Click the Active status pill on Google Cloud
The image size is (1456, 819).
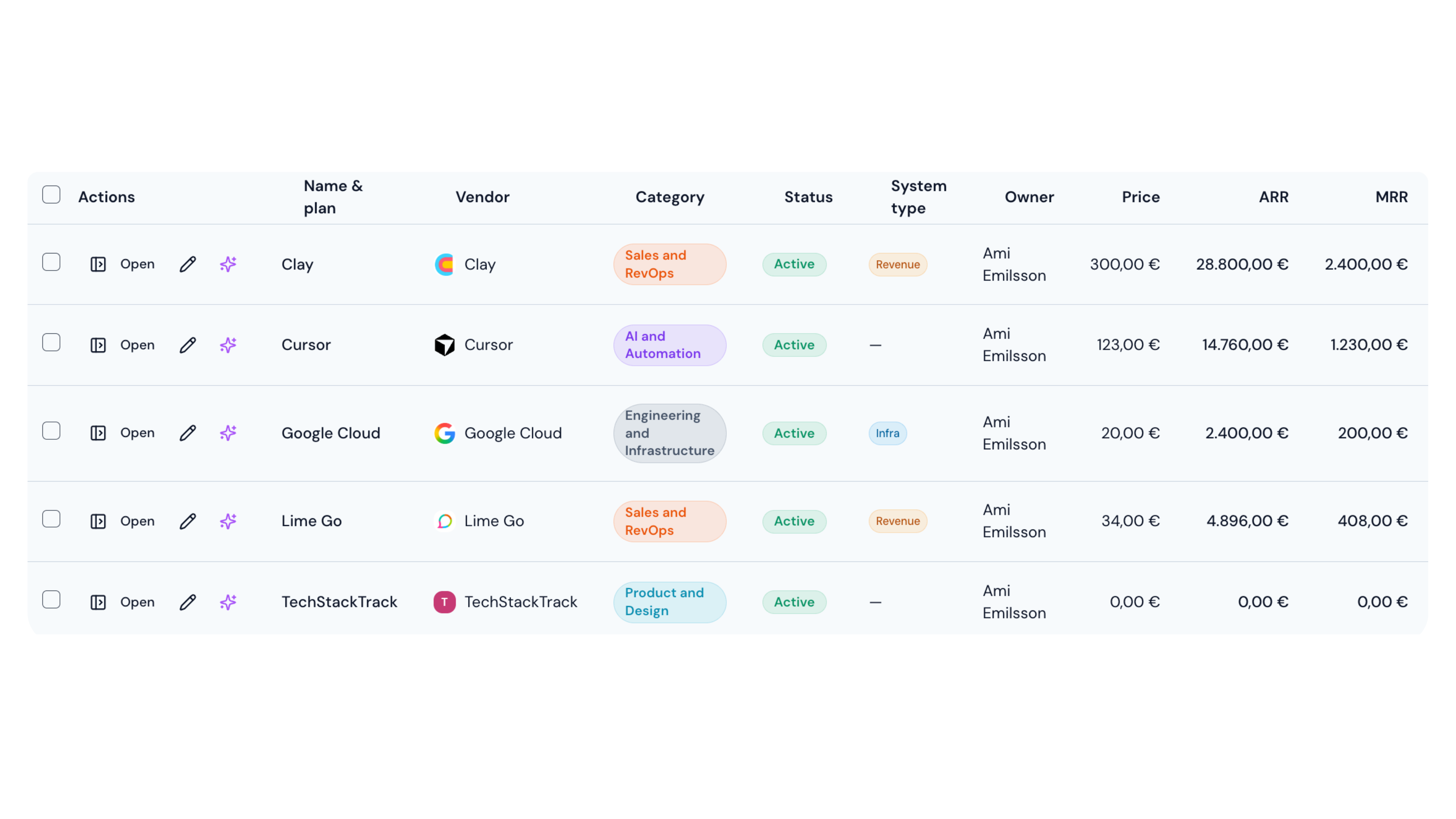(x=794, y=433)
